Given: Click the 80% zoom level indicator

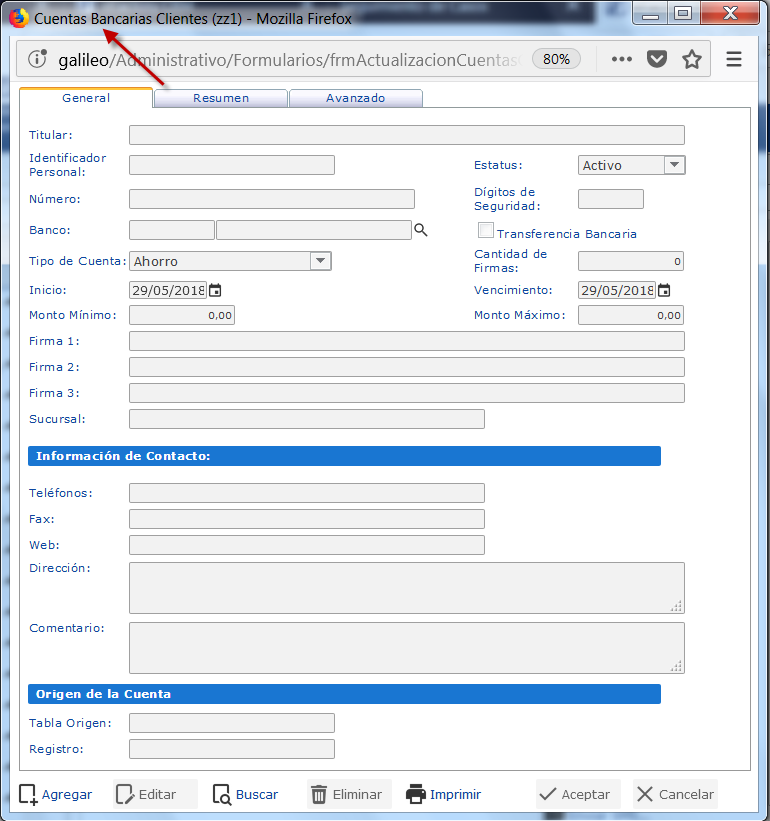Looking at the screenshot, I should tap(556, 59).
